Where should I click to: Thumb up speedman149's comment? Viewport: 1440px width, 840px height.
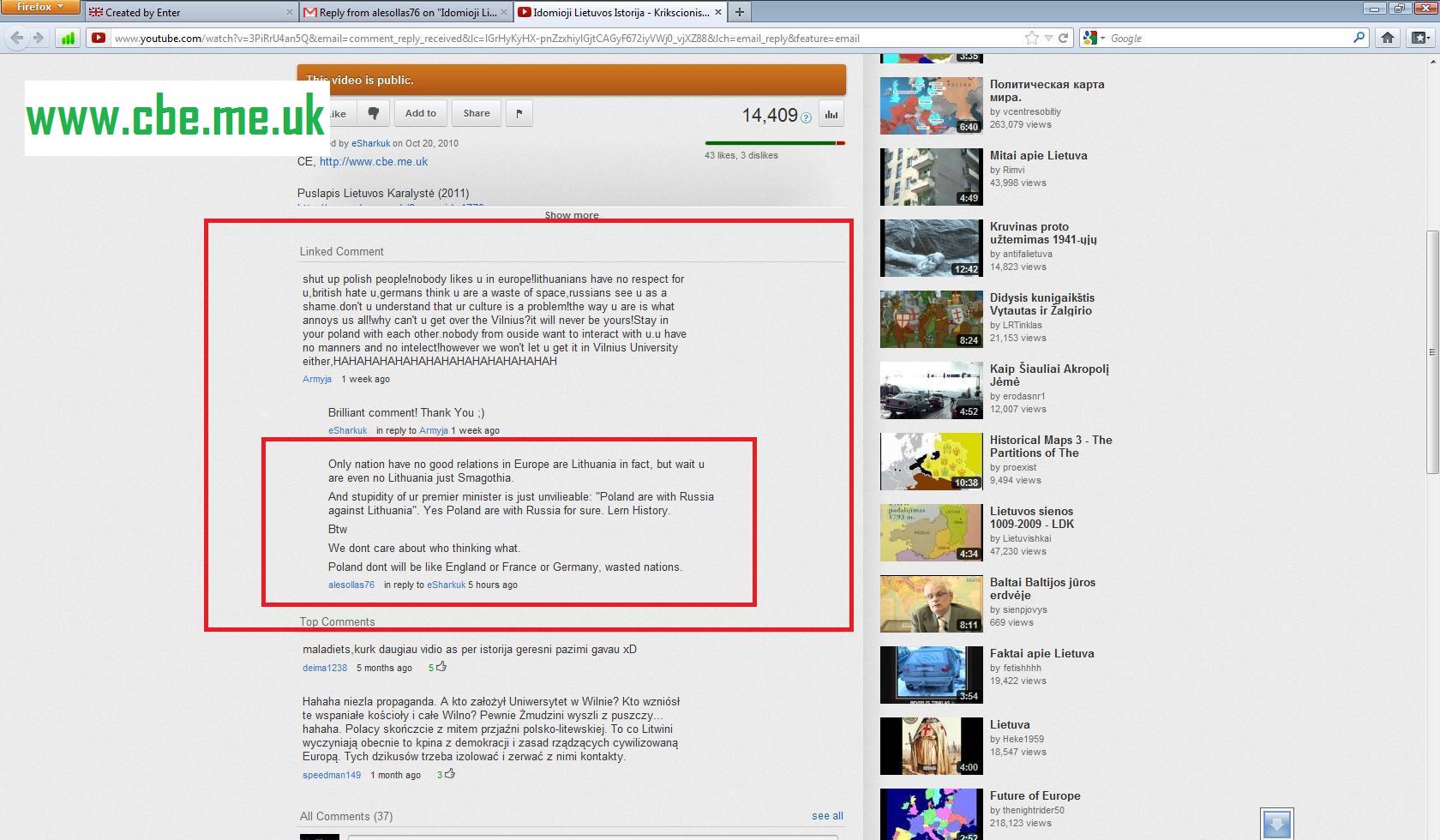point(450,774)
